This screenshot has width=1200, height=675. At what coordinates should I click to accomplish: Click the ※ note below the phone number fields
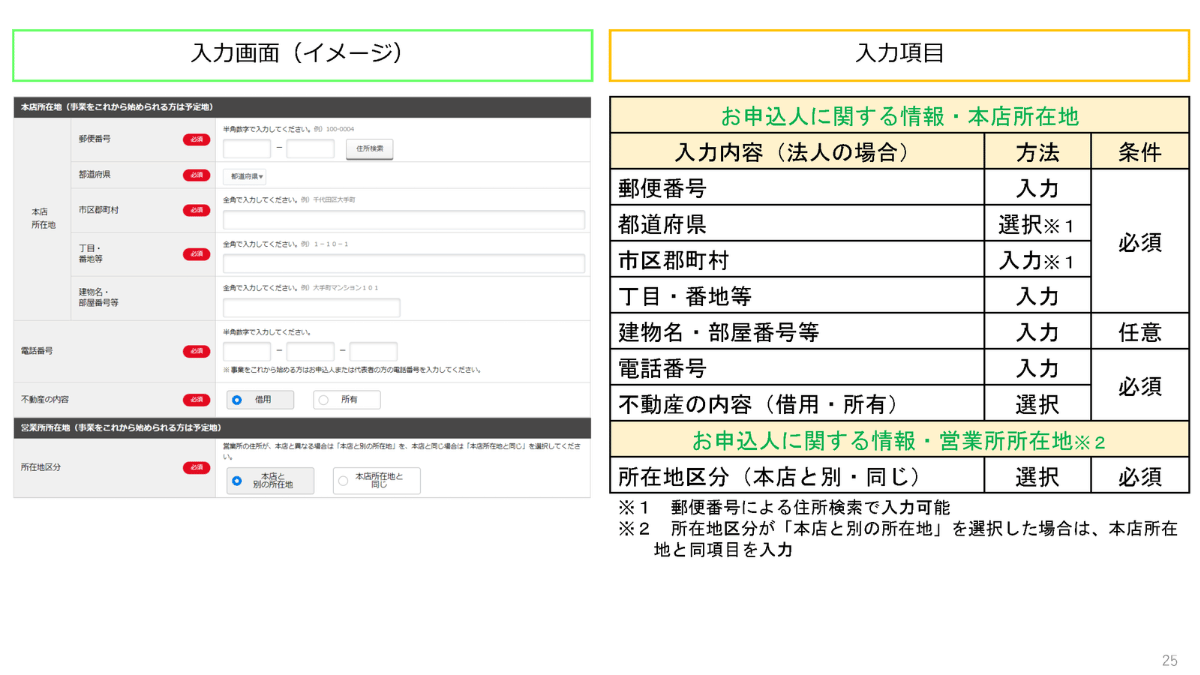point(352,370)
